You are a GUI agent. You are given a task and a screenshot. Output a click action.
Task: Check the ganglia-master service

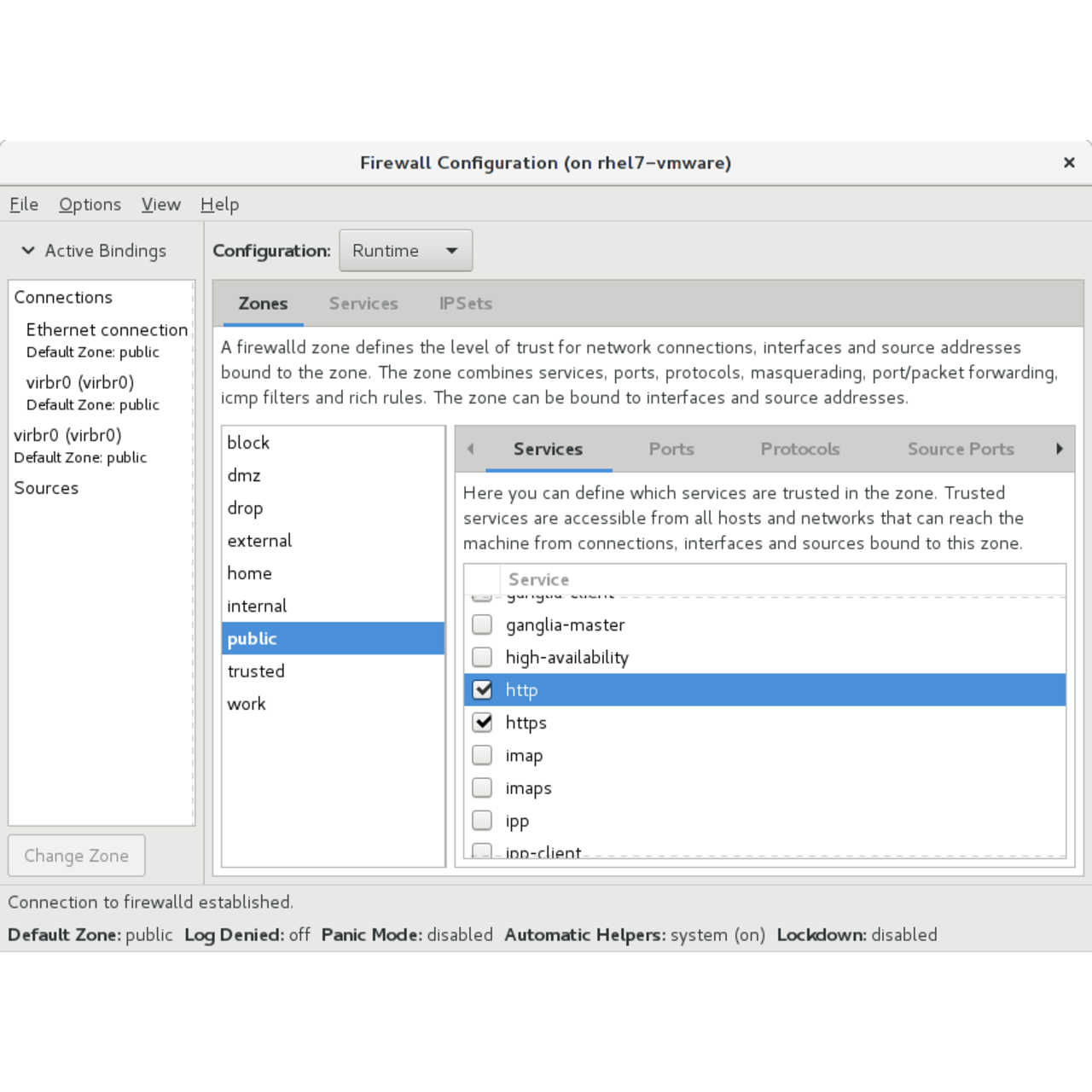click(x=482, y=624)
